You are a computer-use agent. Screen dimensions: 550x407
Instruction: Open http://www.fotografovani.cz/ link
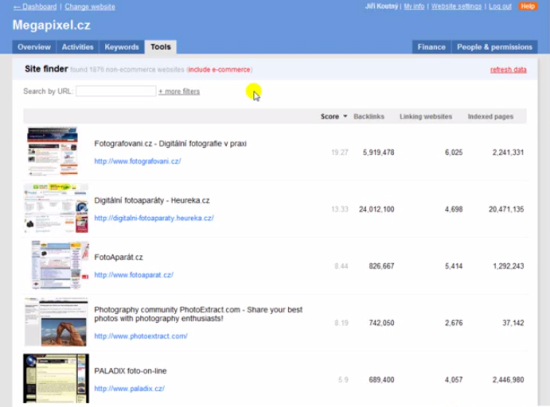click(138, 161)
